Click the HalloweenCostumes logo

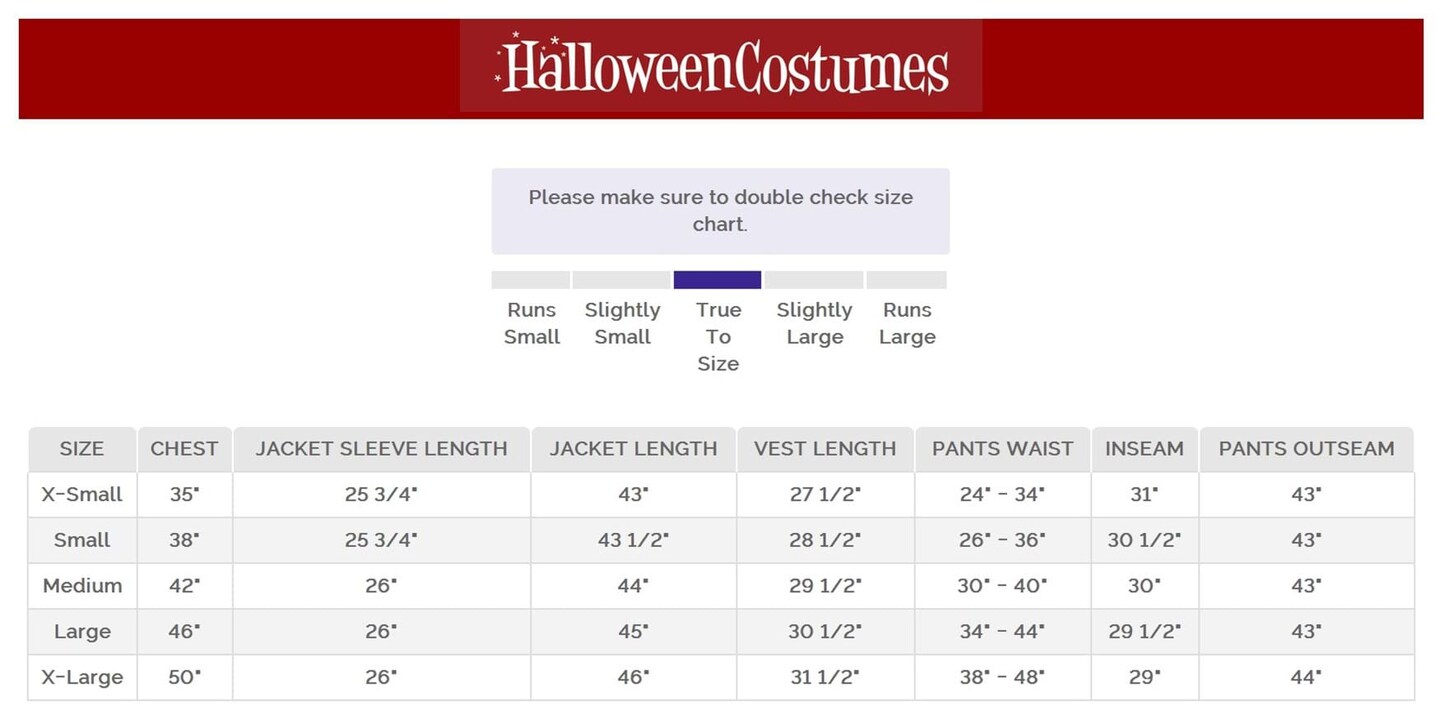point(721,67)
